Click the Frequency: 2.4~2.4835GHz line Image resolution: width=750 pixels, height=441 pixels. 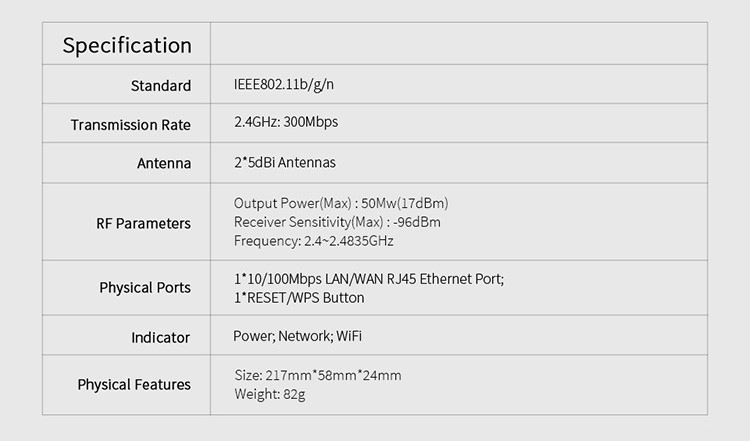tap(314, 241)
